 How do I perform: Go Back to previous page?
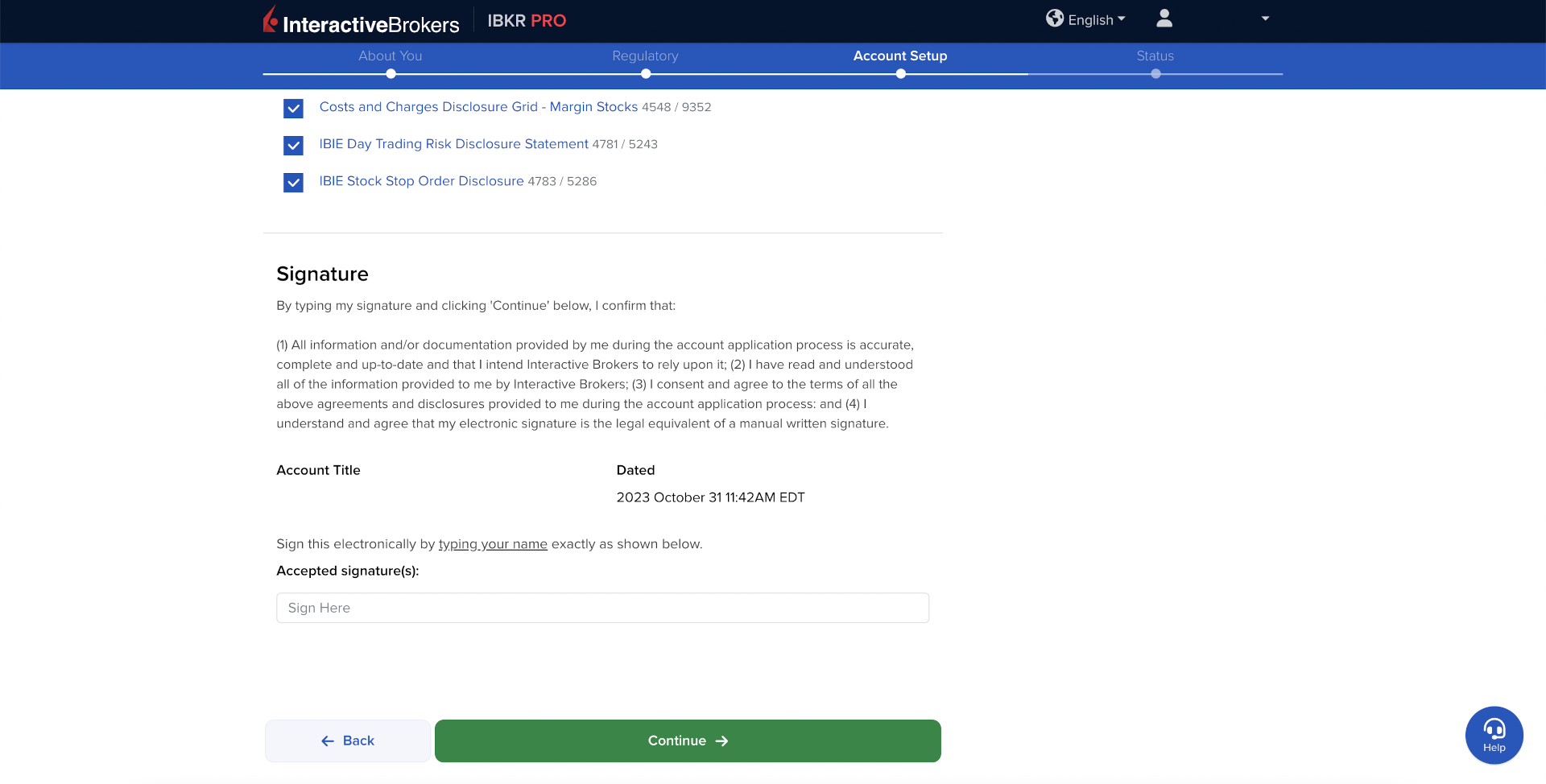click(347, 741)
